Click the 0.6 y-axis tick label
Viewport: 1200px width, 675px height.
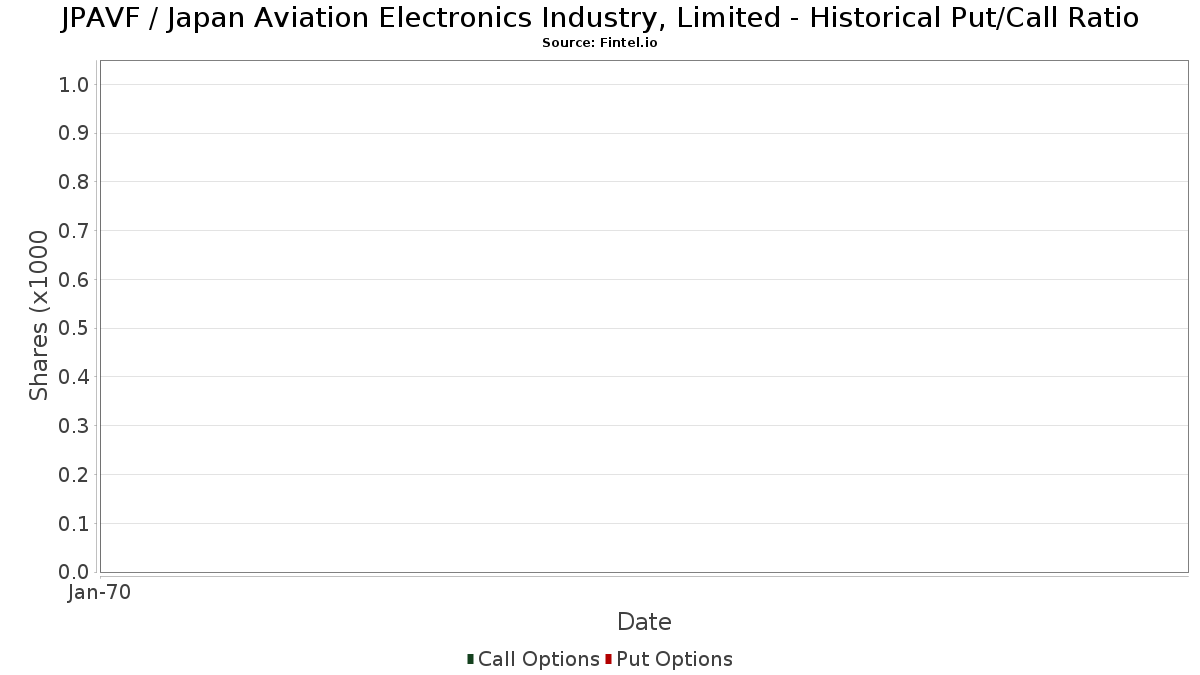click(x=75, y=280)
